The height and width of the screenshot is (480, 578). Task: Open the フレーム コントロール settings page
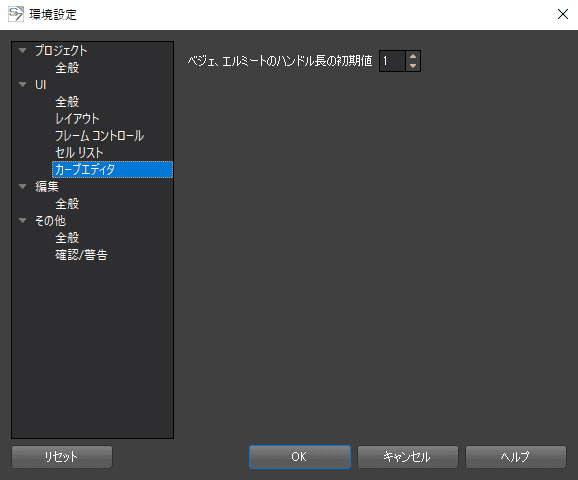(x=99, y=135)
